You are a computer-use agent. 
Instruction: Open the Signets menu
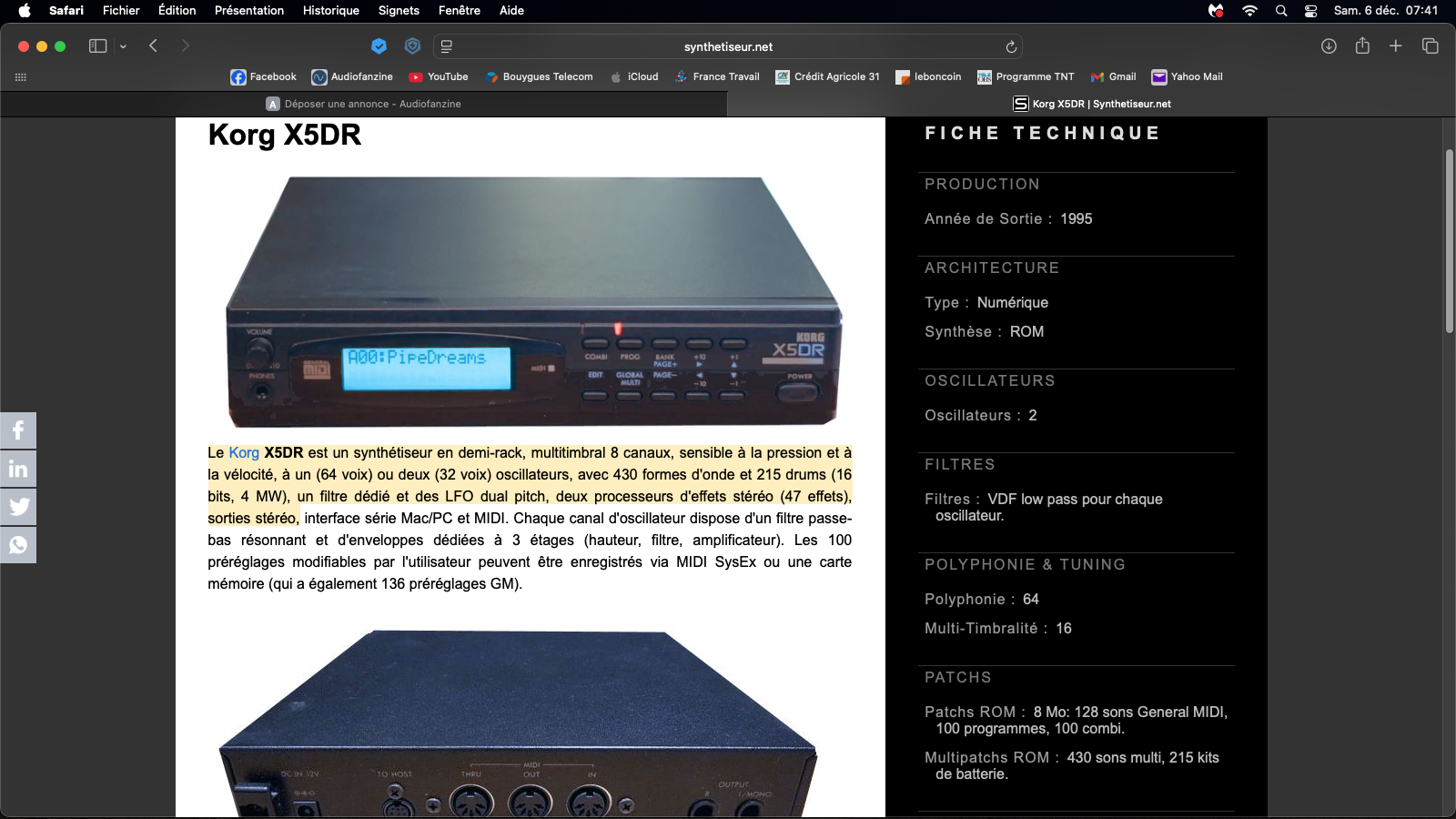[x=399, y=11]
